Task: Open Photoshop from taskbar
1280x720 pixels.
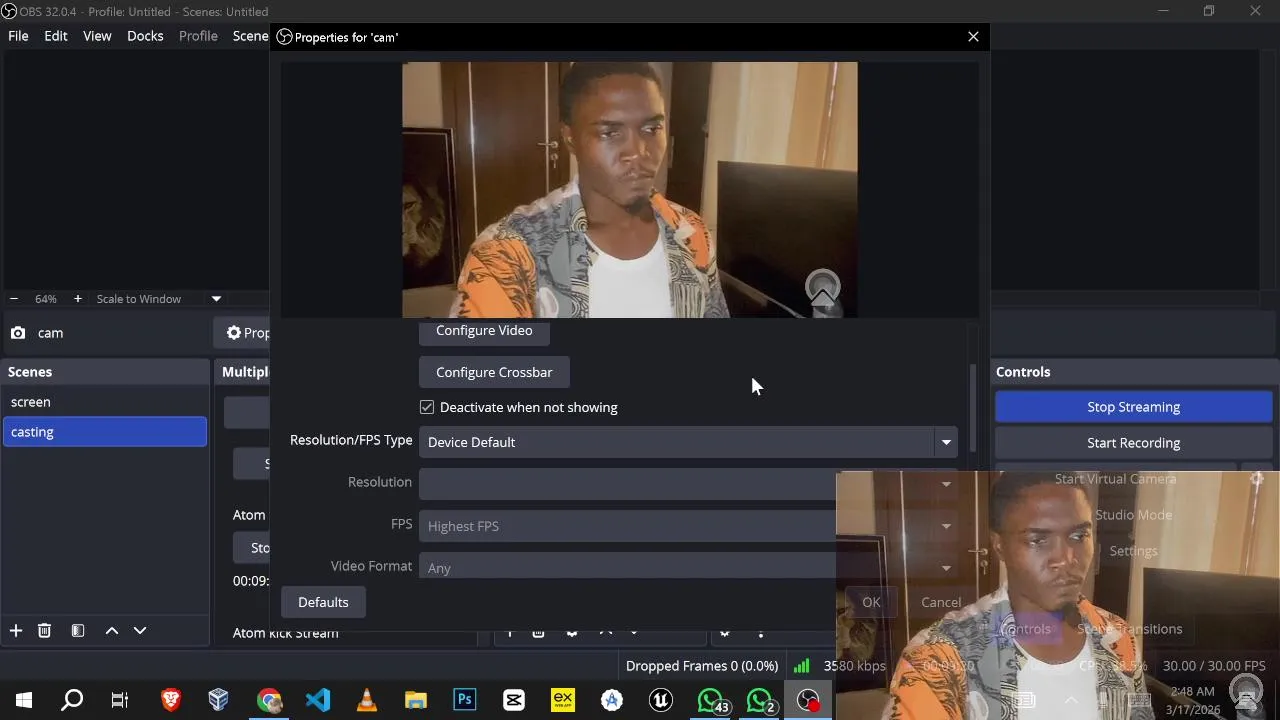Action: pos(465,700)
